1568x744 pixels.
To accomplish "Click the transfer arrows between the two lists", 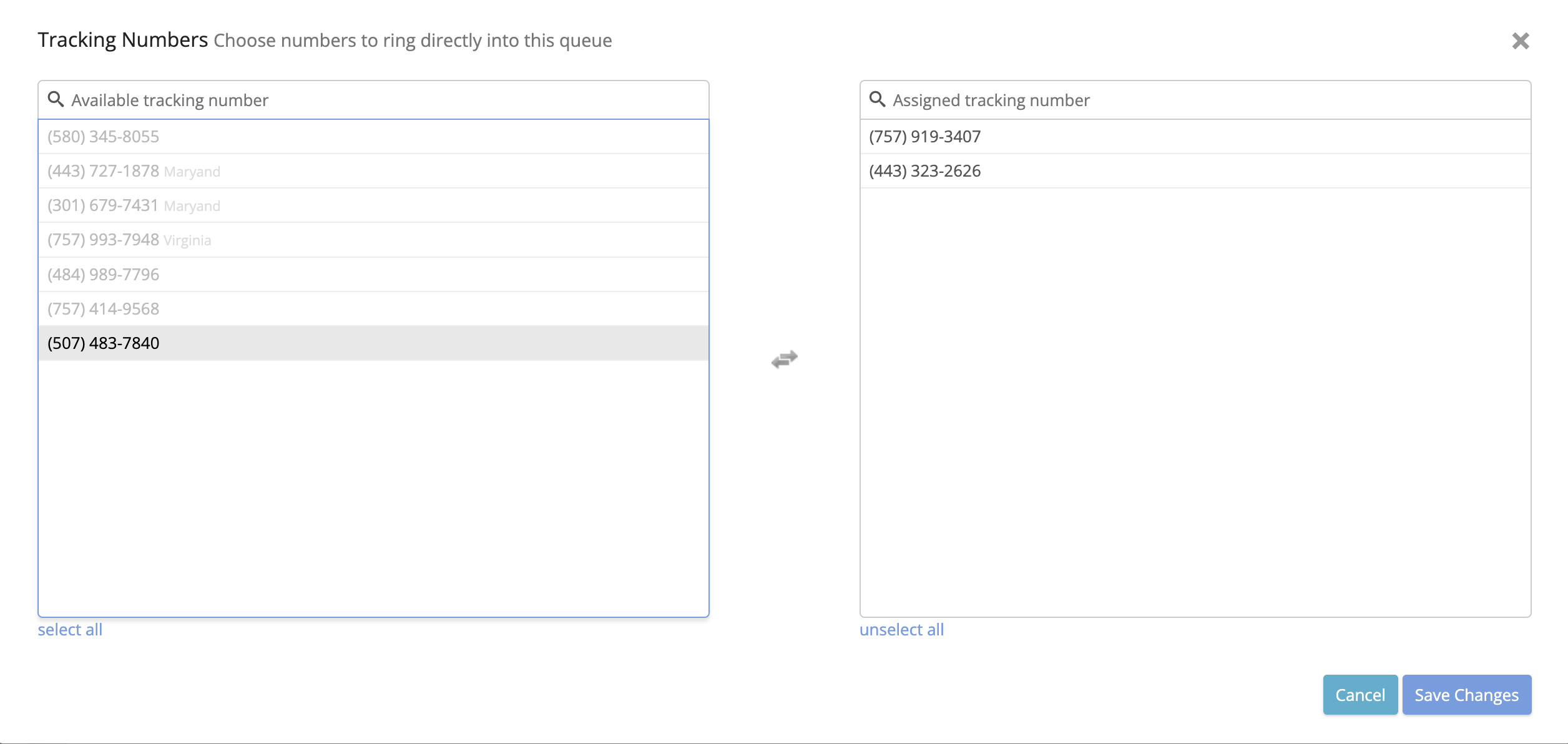I will [x=783, y=358].
